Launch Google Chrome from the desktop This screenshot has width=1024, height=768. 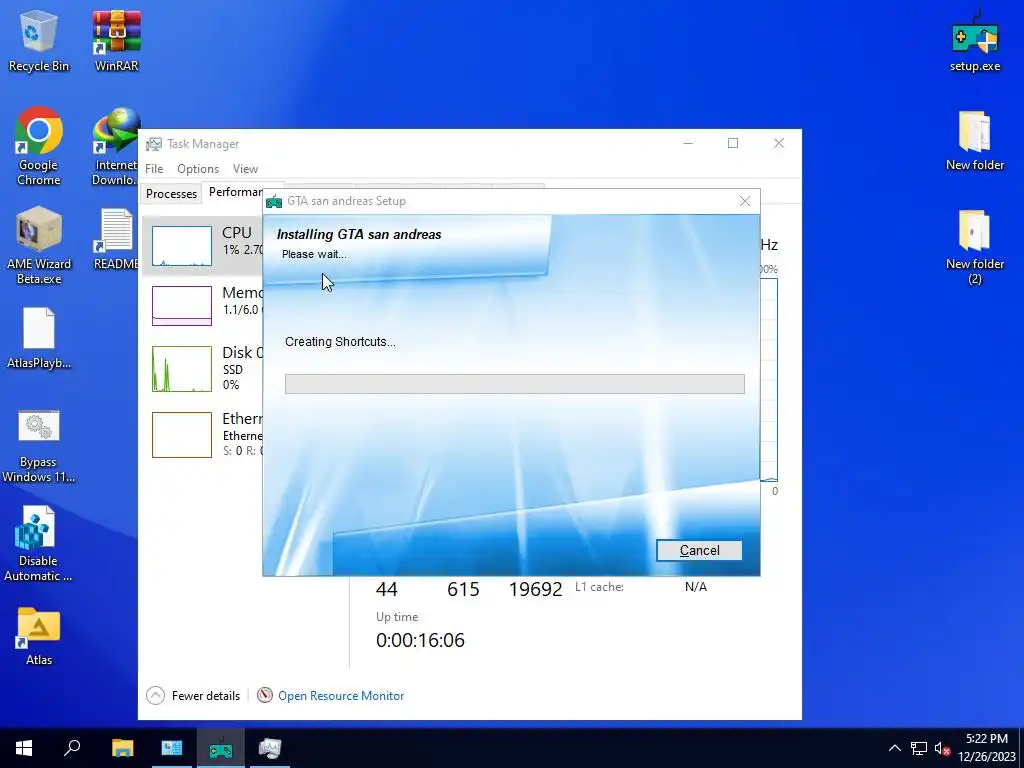click(39, 146)
